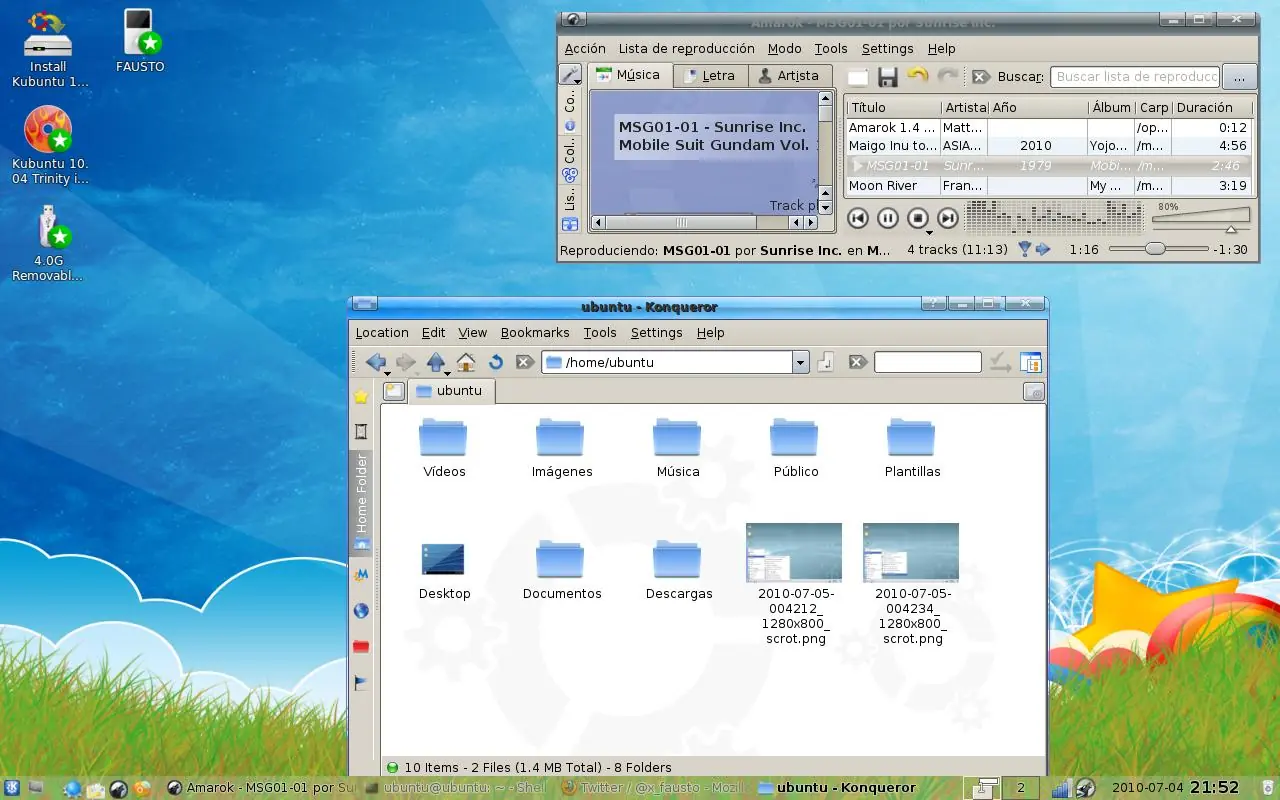Open Amarok metalink sidebar panel in Konqueror

[361, 575]
